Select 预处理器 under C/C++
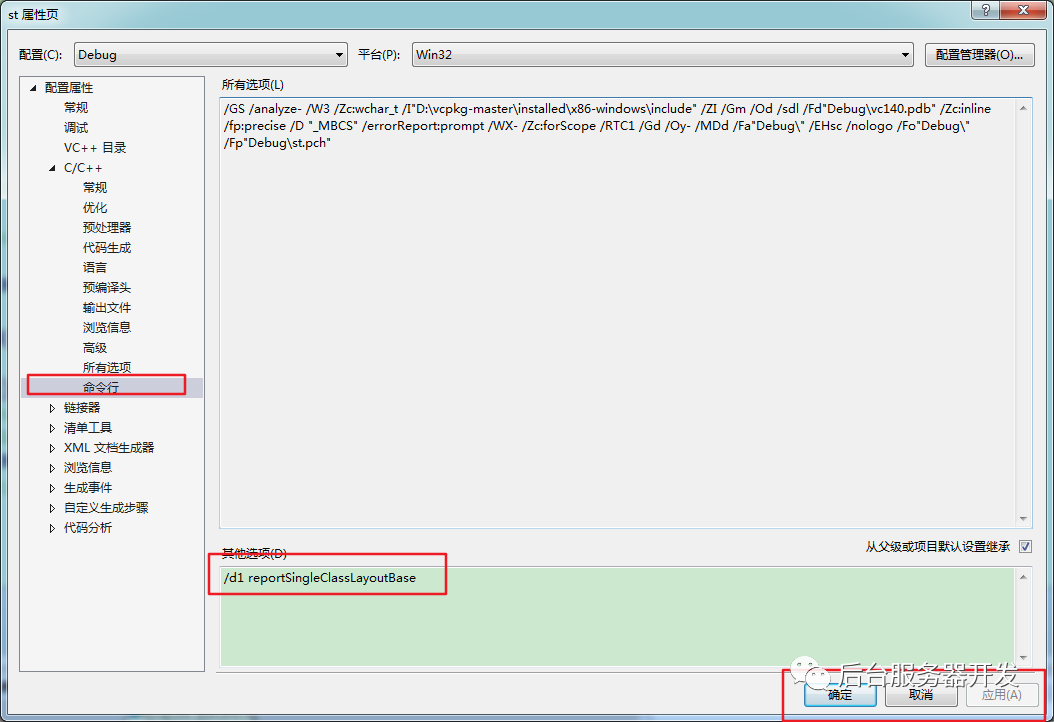Screen dimensions: 1054x722 point(106,227)
